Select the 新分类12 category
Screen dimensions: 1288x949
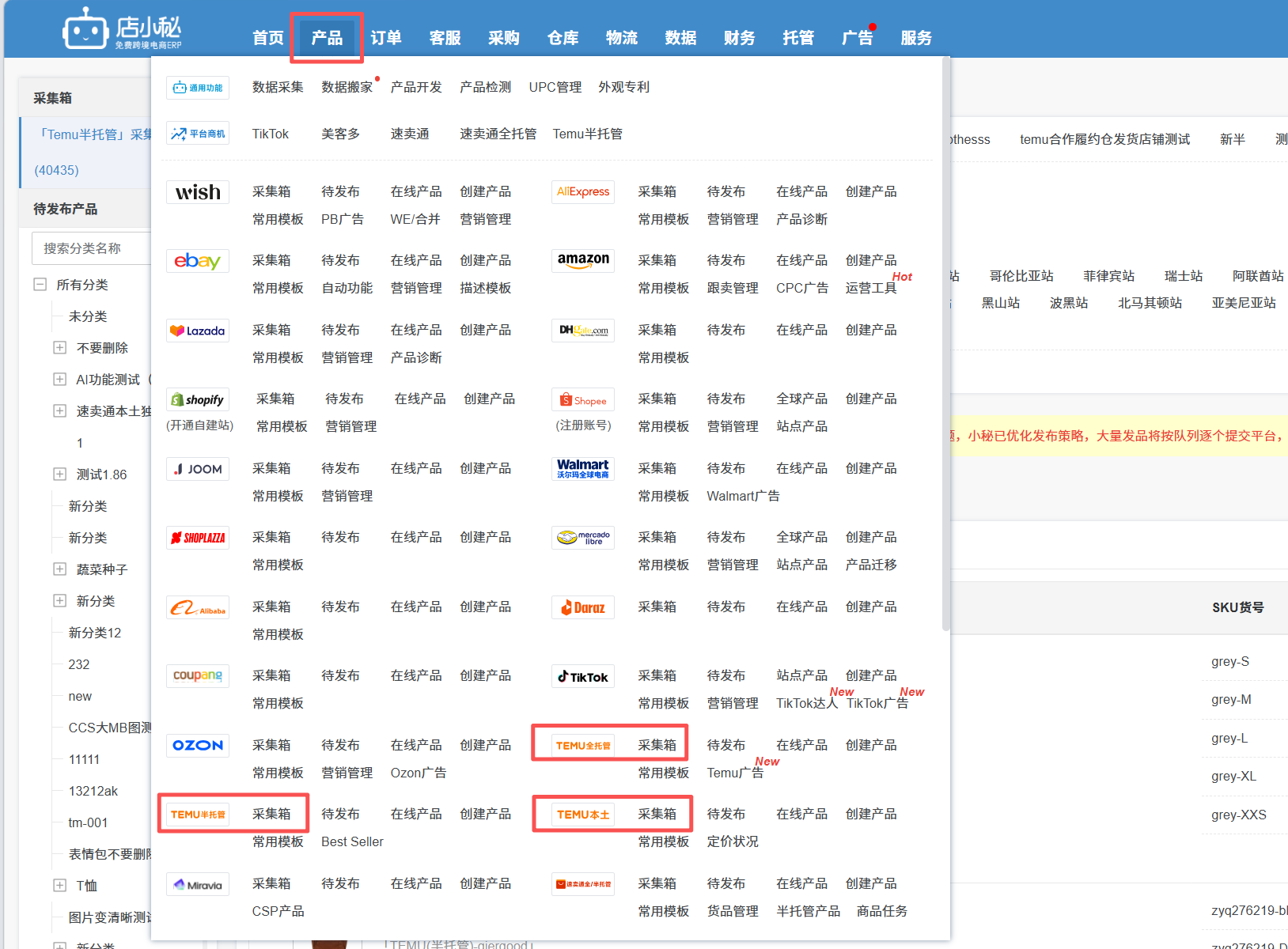95,633
